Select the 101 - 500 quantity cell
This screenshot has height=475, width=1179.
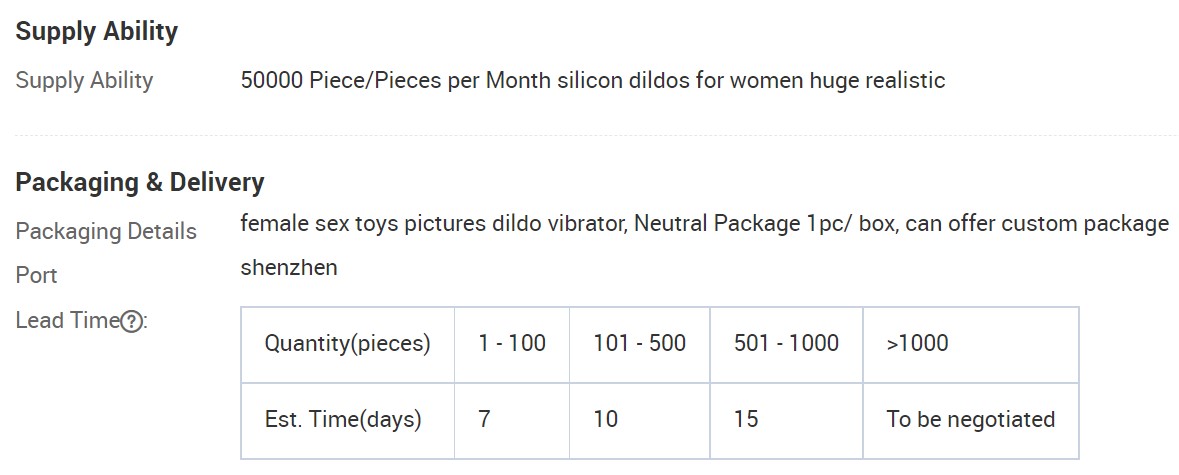[639, 344]
